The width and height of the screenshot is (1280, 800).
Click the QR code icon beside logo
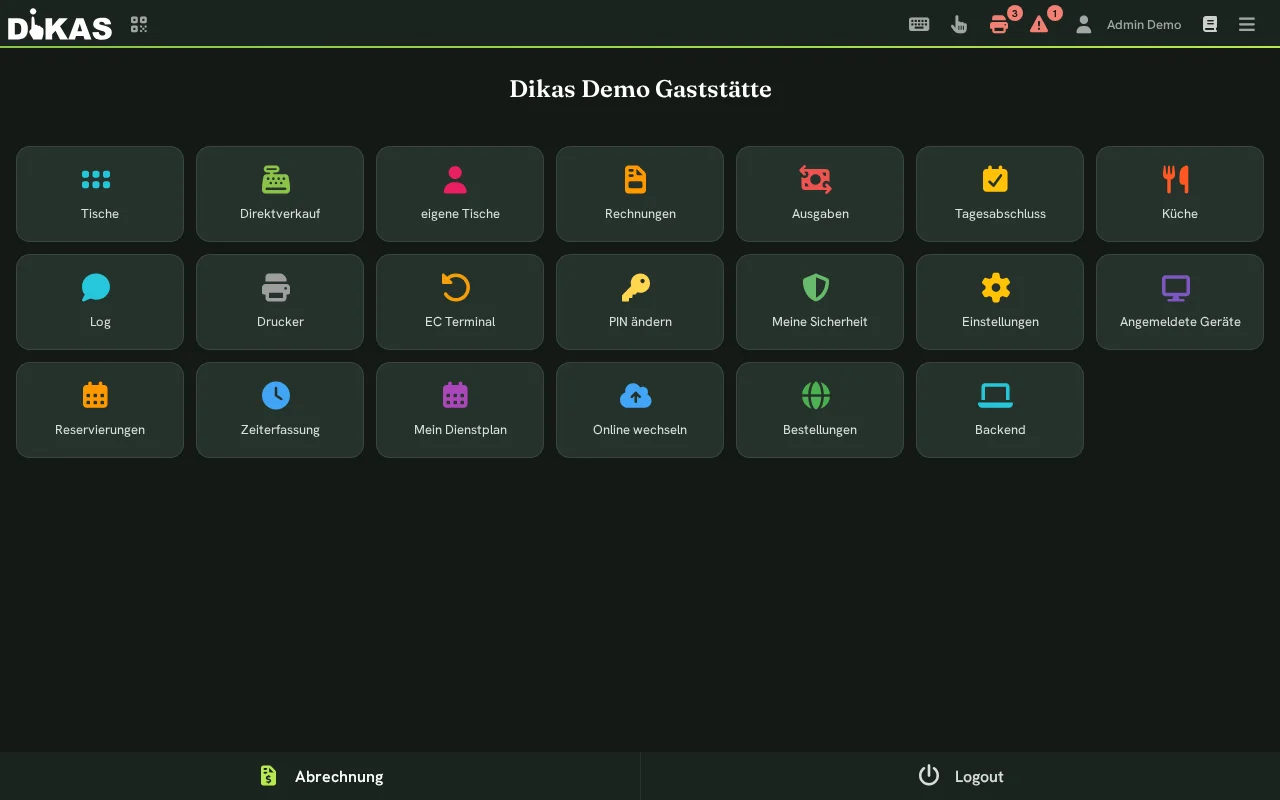(139, 24)
